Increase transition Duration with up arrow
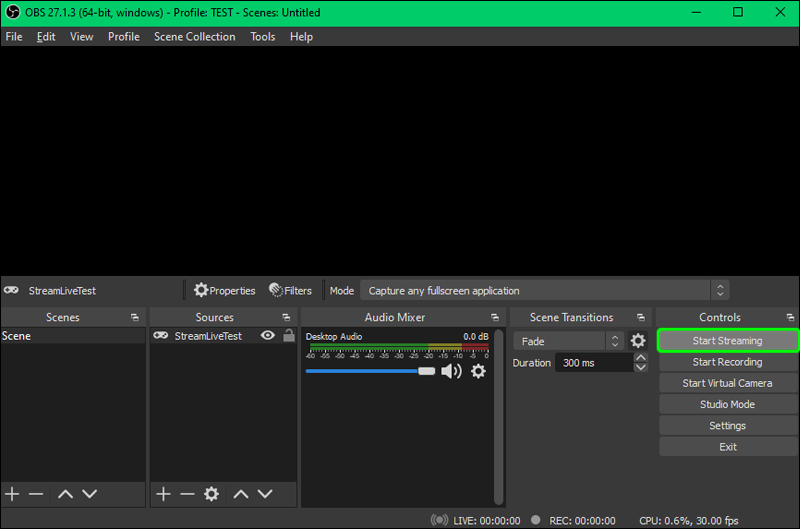The height and width of the screenshot is (529, 800). pyautogui.click(x=641, y=358)
